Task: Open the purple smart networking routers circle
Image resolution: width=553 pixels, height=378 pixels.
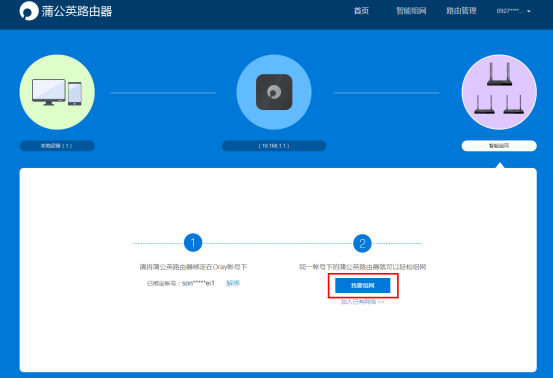Action: (499, 92)
